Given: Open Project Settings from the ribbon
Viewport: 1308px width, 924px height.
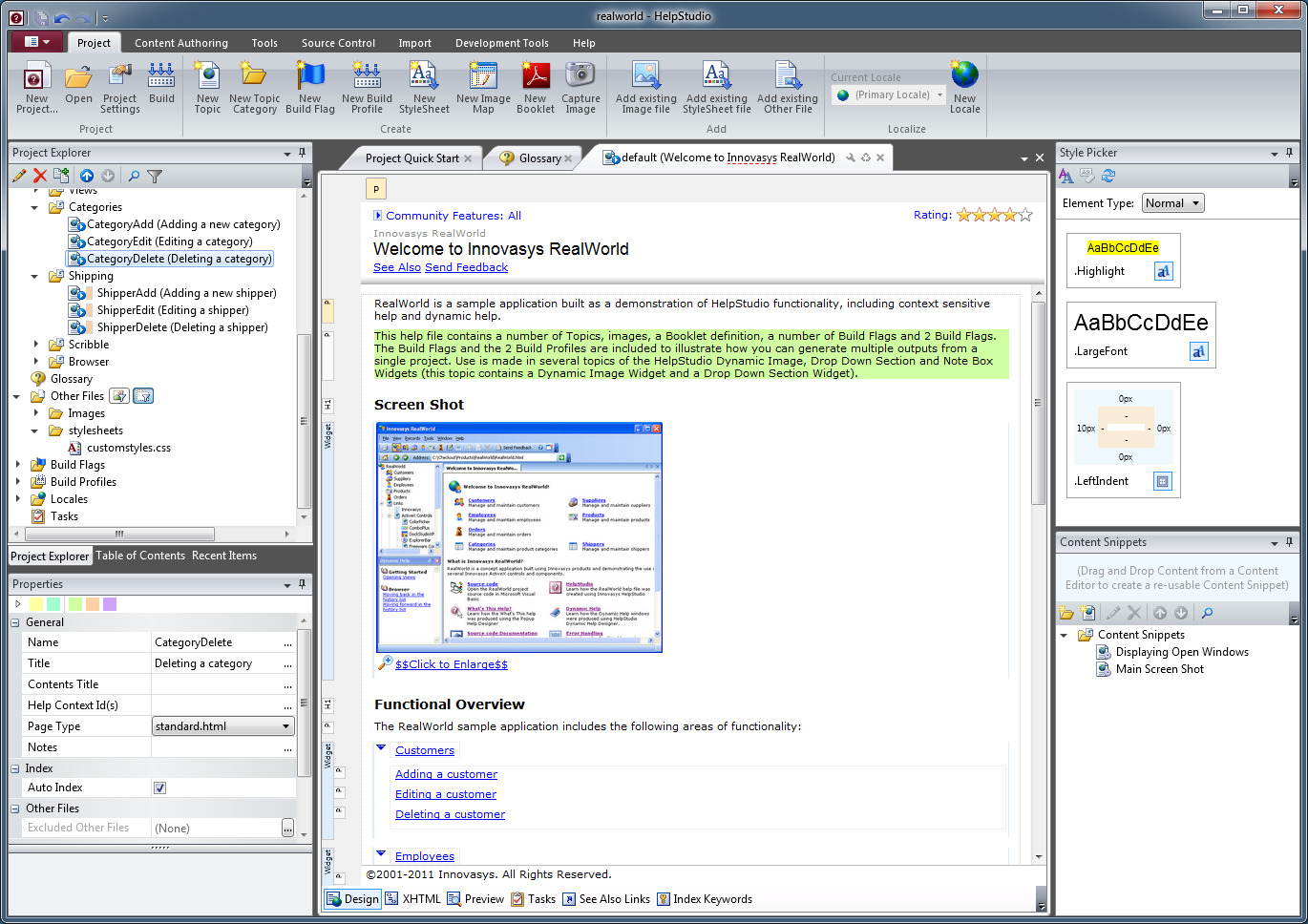Looking at the screenshot, I should [120, 88].
